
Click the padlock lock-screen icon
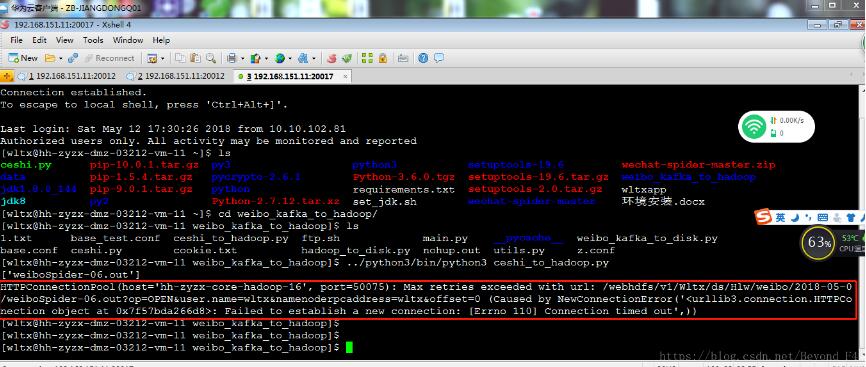383,58
